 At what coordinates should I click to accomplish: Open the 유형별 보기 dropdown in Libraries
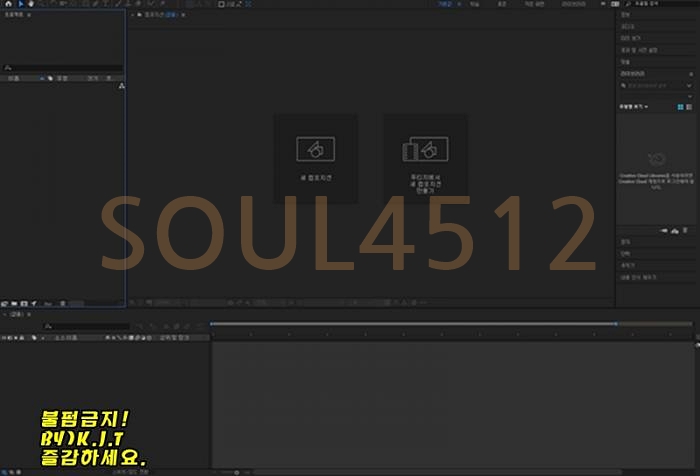(633, 106)
